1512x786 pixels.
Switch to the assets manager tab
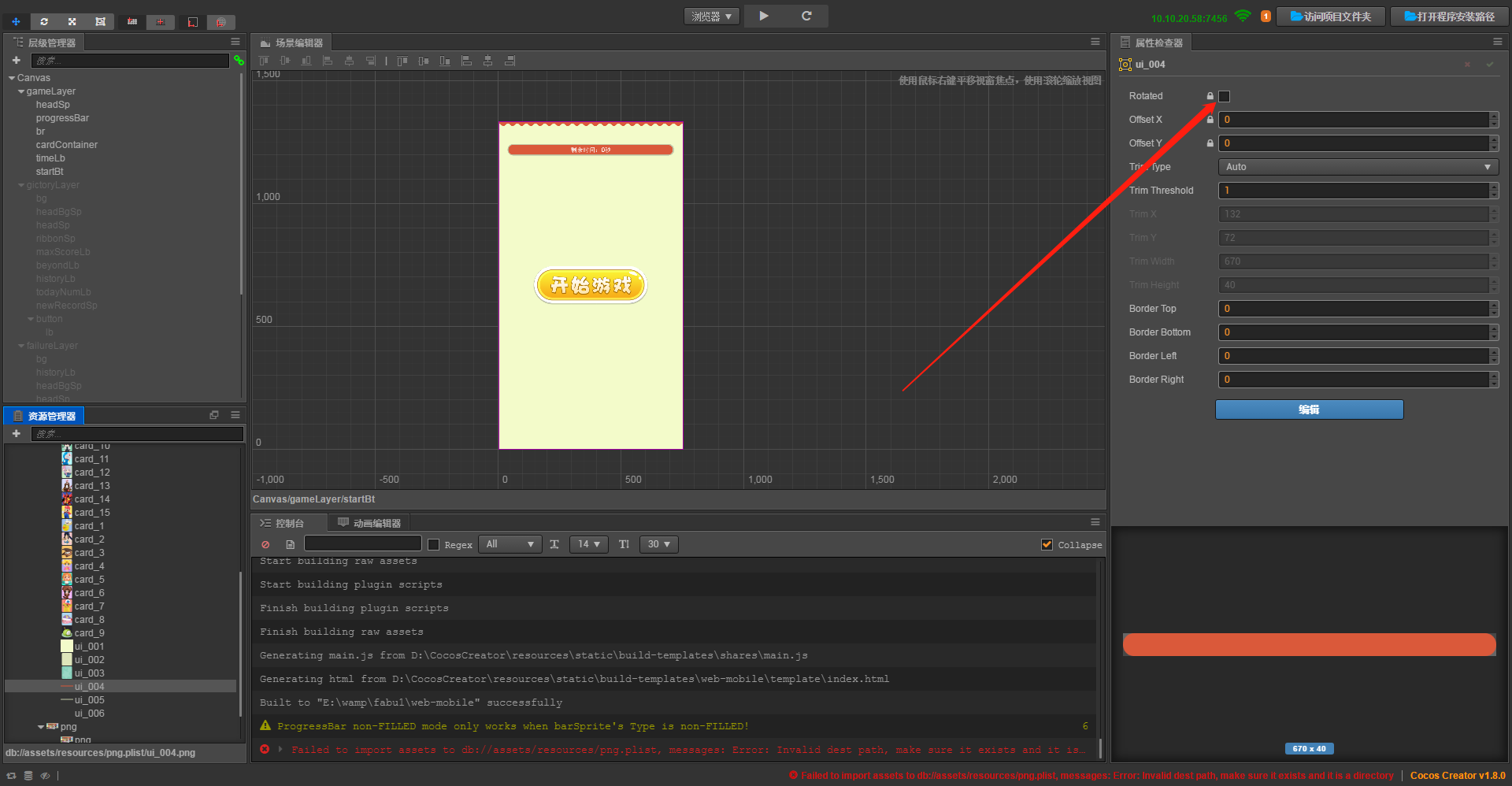(45, 416)
